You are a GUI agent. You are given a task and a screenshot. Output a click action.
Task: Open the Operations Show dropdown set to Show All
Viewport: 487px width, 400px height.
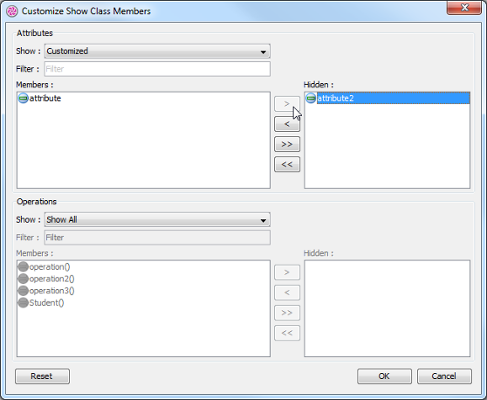click(x=157, y=220)
